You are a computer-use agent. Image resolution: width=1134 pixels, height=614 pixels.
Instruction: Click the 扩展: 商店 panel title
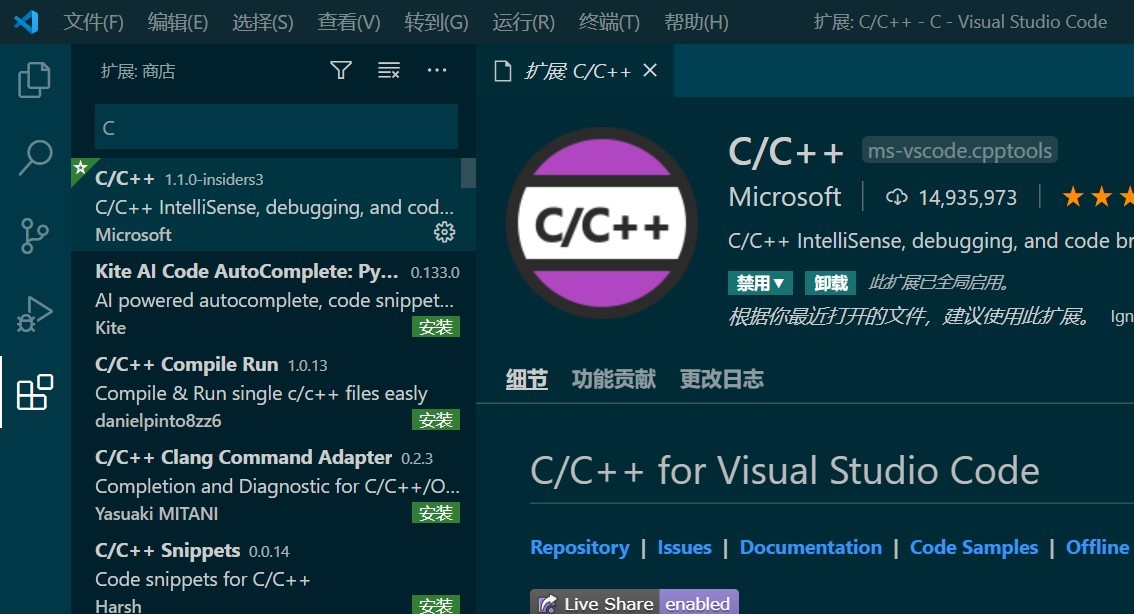coord(138,71)
